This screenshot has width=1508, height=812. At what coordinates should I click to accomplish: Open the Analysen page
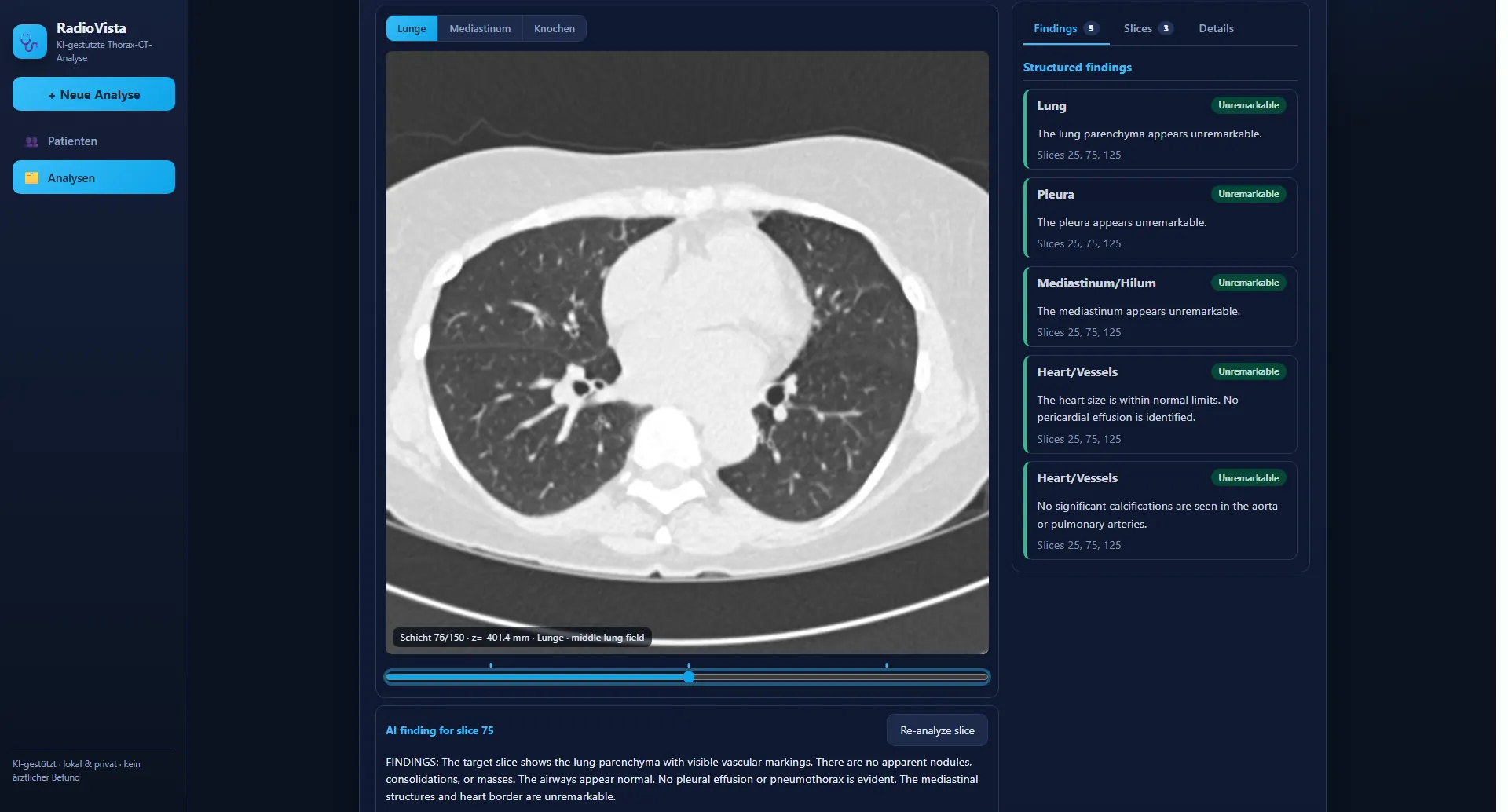pos(93,177)
